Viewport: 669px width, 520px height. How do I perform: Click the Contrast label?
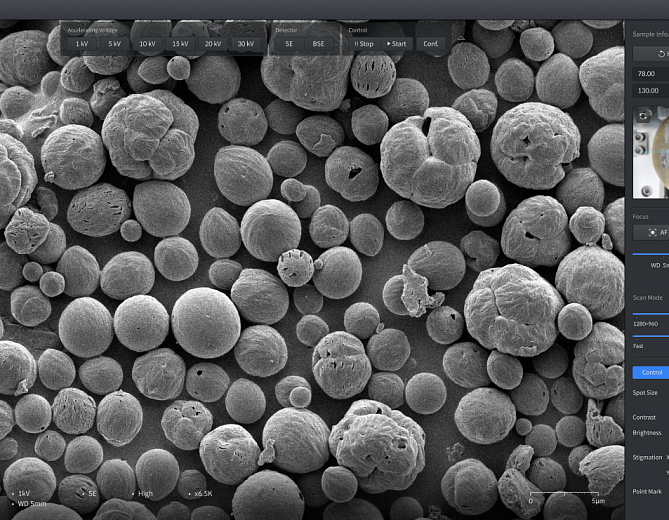coord(644,417)
